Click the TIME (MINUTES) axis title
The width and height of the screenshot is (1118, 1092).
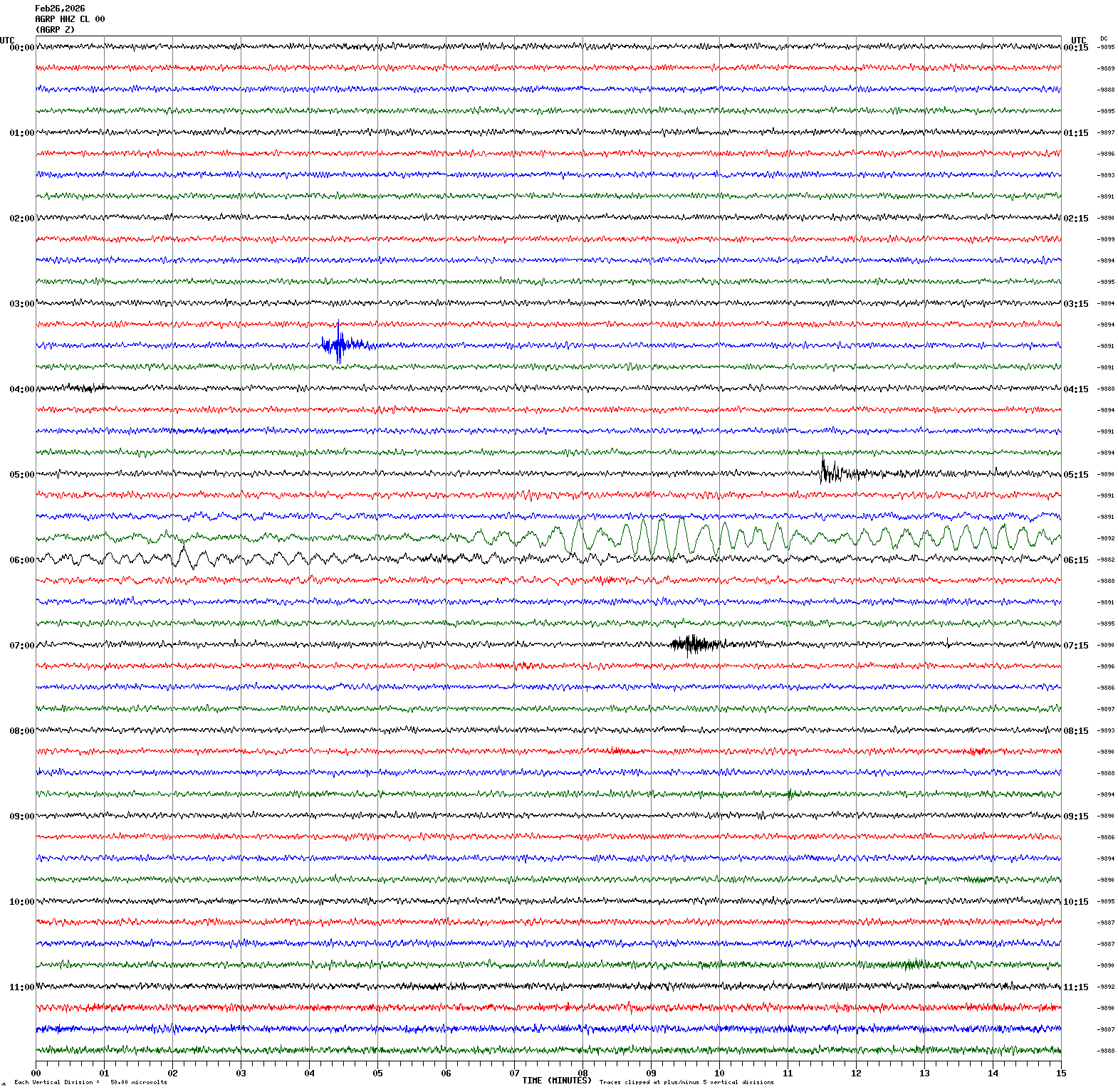point(556,1080)
